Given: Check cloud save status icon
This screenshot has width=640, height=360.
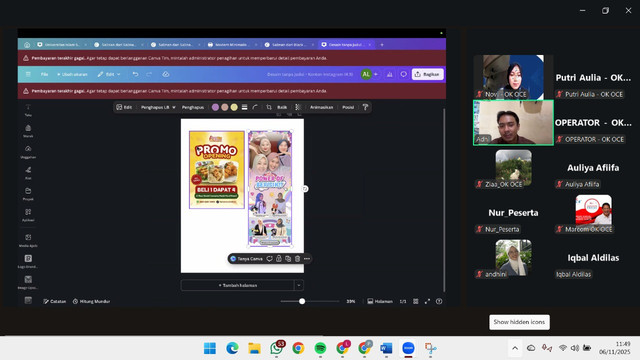Looking at the screenshot, I should (x=166, y=74).
